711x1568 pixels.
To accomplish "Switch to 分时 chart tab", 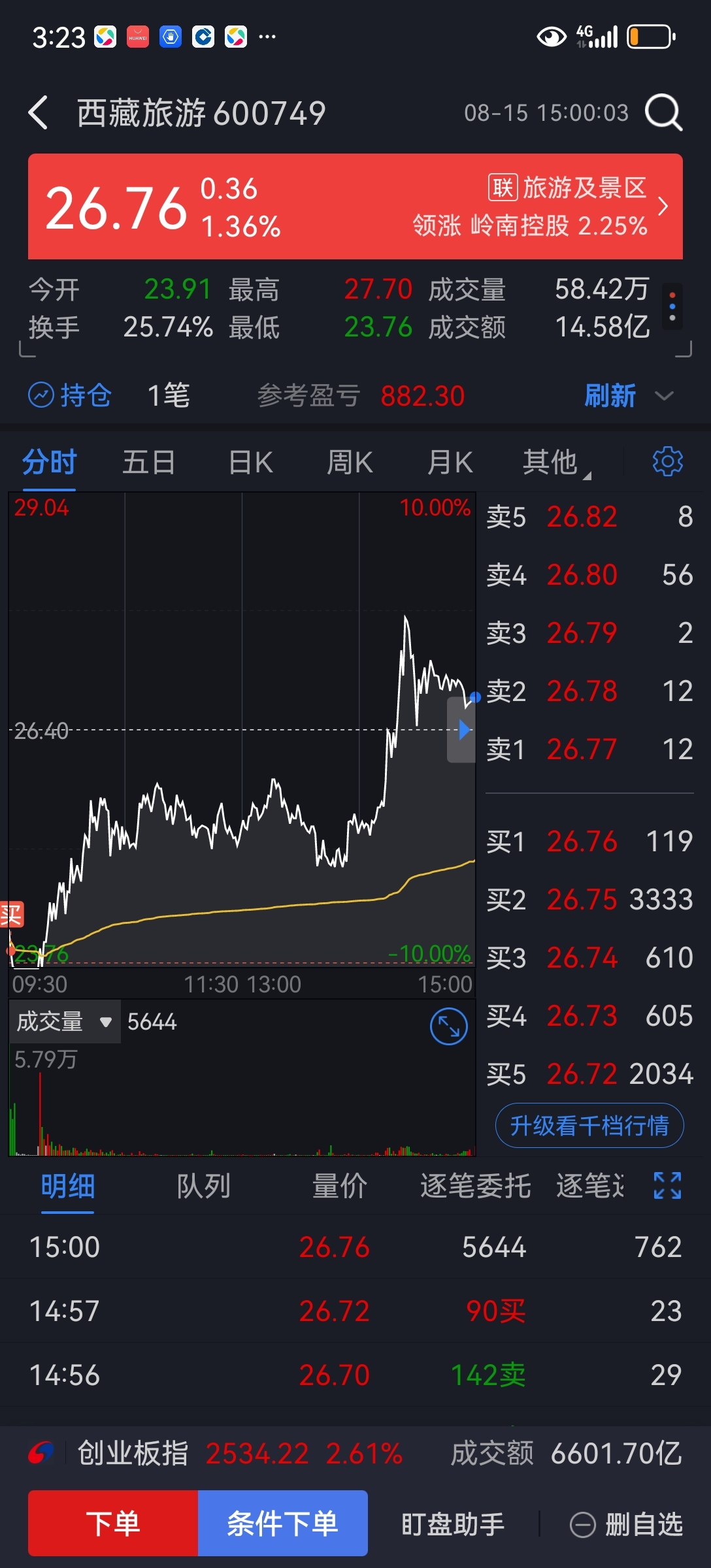I will click(49, 462).
